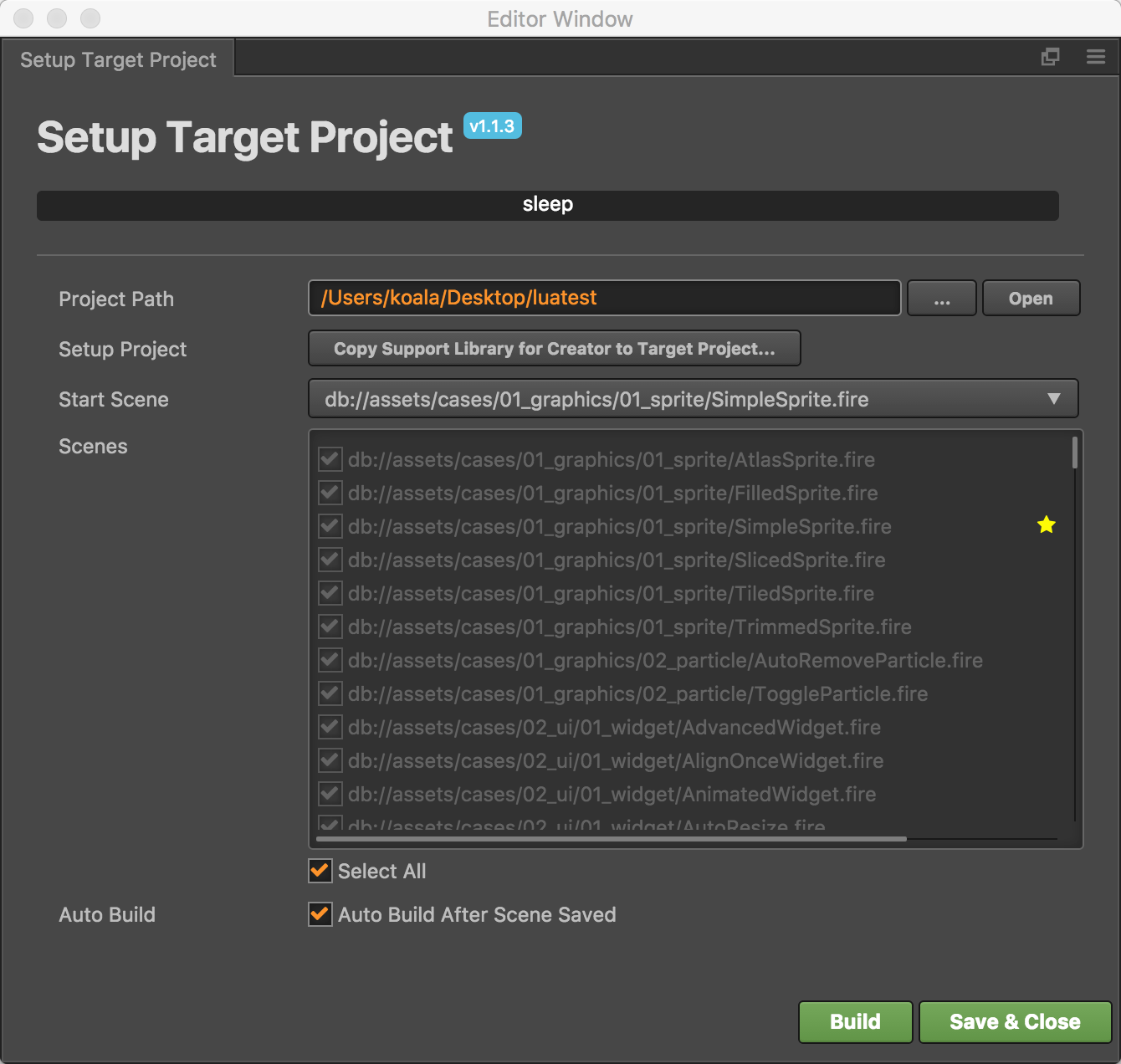Image resolution: width=1121 pixels, height=1064 pixels.
Task: Click the Project Path input field
Action: (605, 298)
